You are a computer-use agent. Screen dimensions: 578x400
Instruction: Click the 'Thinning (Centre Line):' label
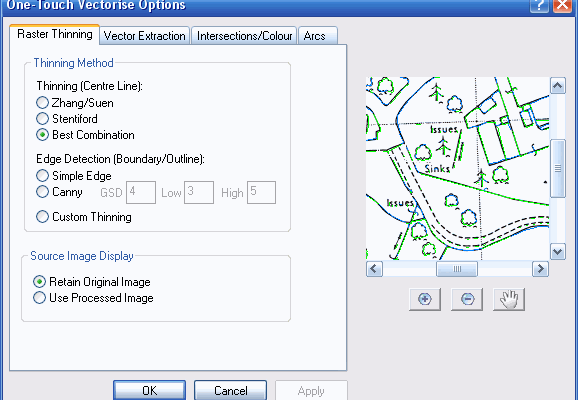pos(89,86)
